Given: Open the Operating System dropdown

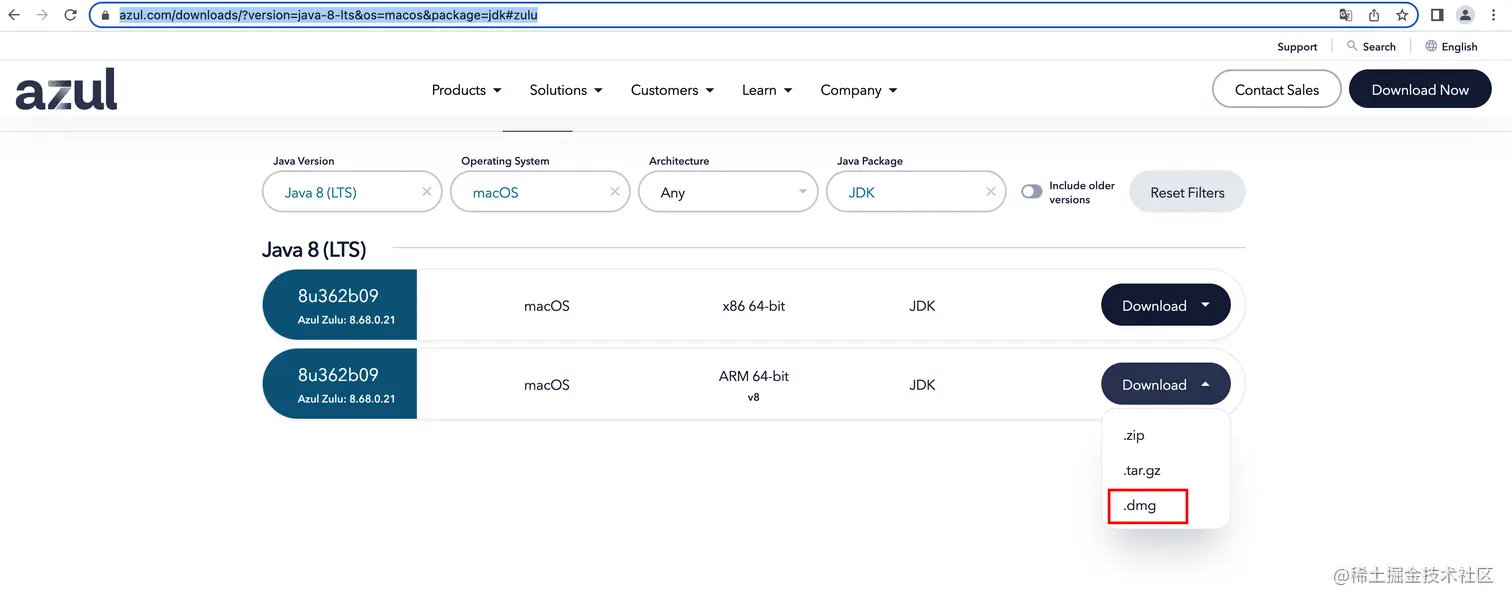Looking at the screenshot, I should tap(540, 192).
